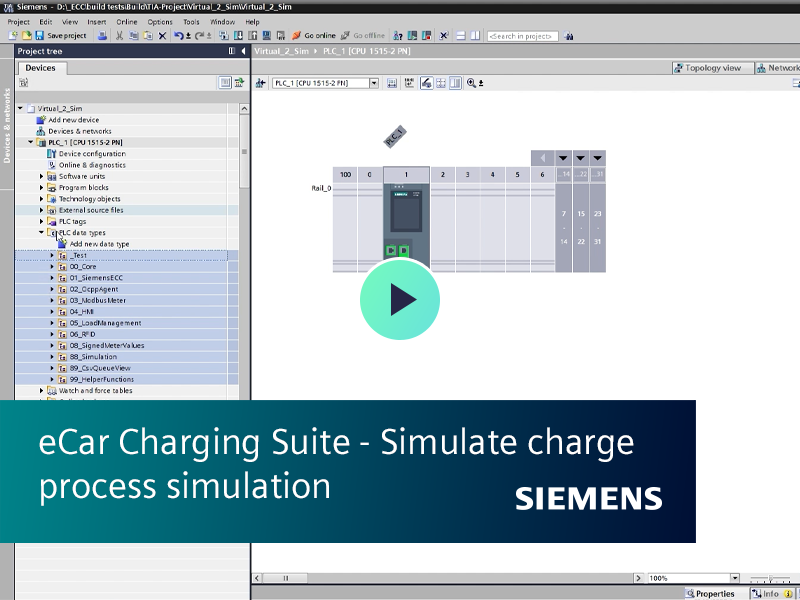Screen dimensions: 800x600
Task: Click the Print icon in toolbar
Action: point(103,36)
